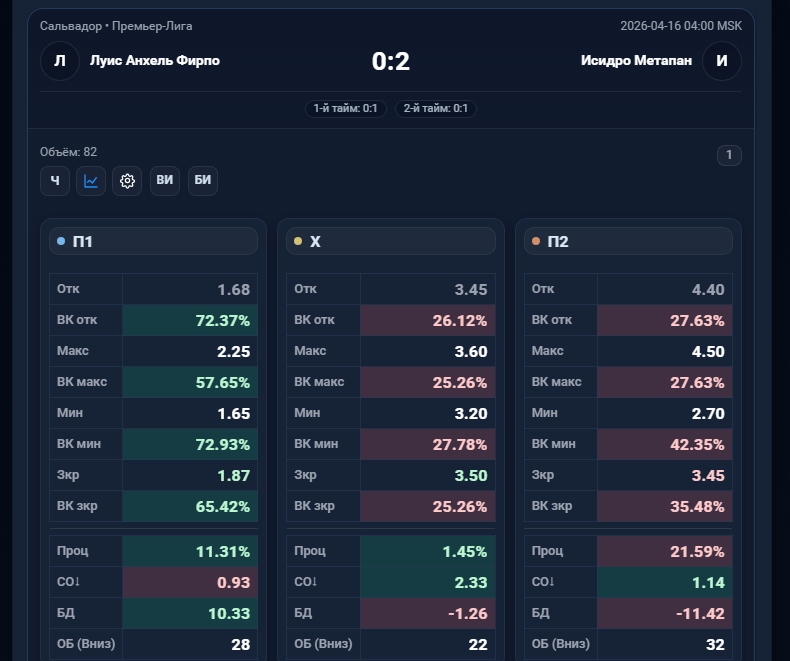Click П1 СО↓ value 0.93
Image resolution: width=790 pixels, height=661 pixels.
pos(233,582)
